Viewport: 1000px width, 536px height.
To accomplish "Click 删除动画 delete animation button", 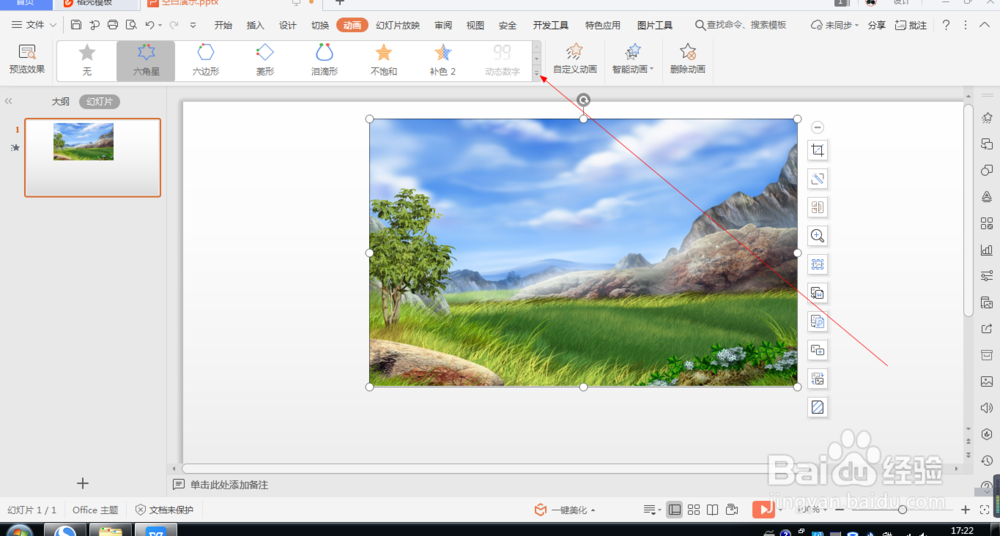I will [688, 59].
